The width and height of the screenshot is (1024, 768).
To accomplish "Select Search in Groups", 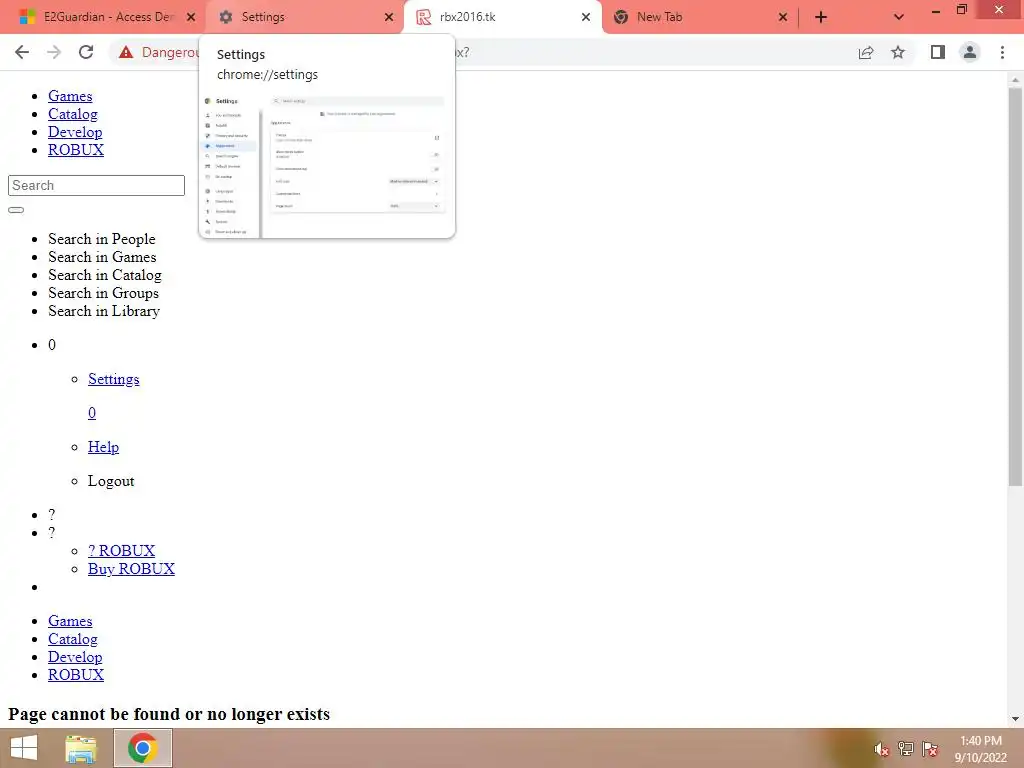I will click(x=103, y=293).
